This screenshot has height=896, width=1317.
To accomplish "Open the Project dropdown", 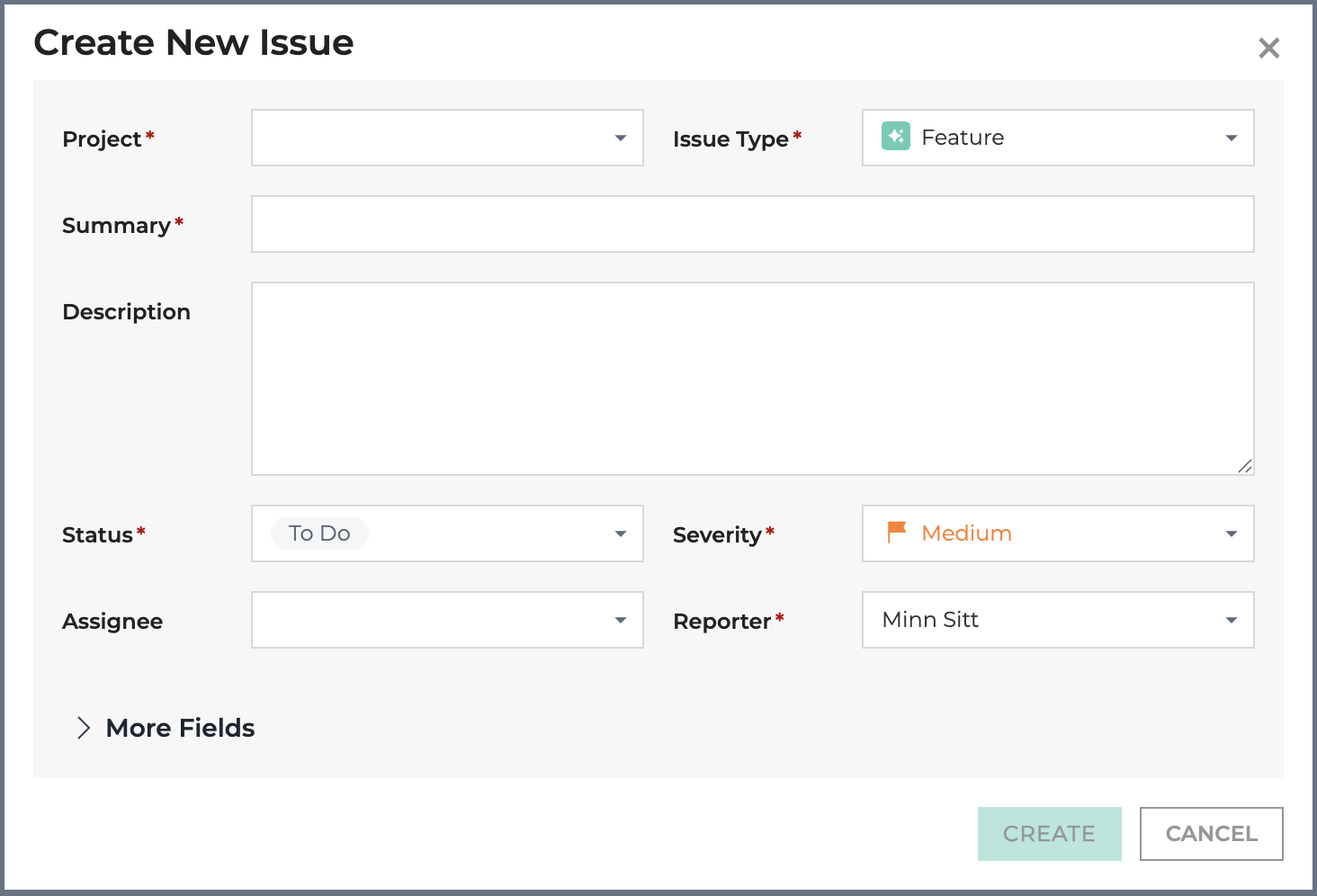I will coord(447,138).
